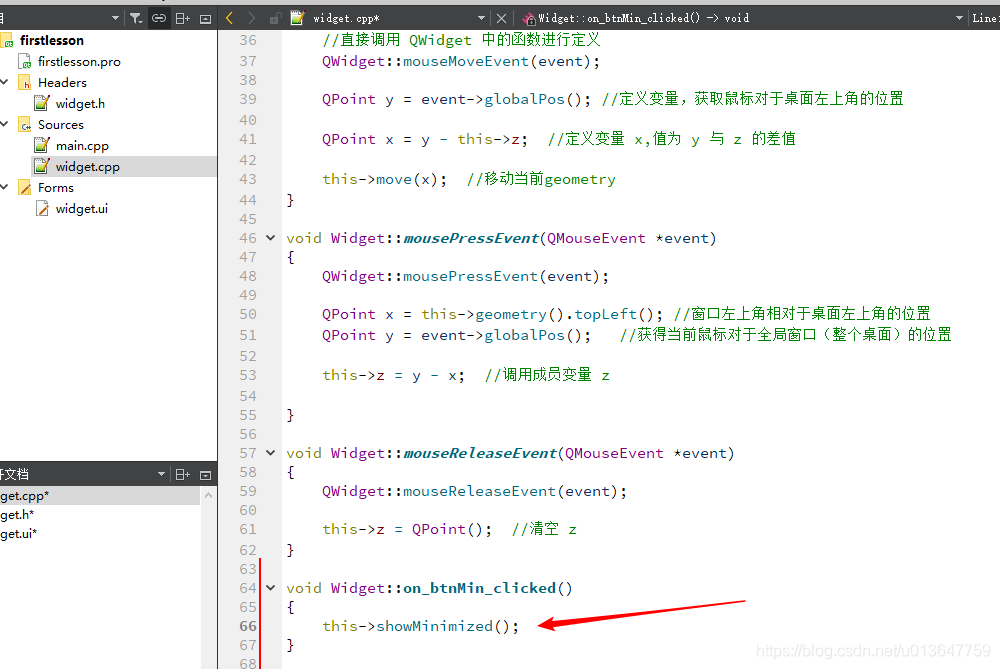Select the firstlesson project root

52,40
